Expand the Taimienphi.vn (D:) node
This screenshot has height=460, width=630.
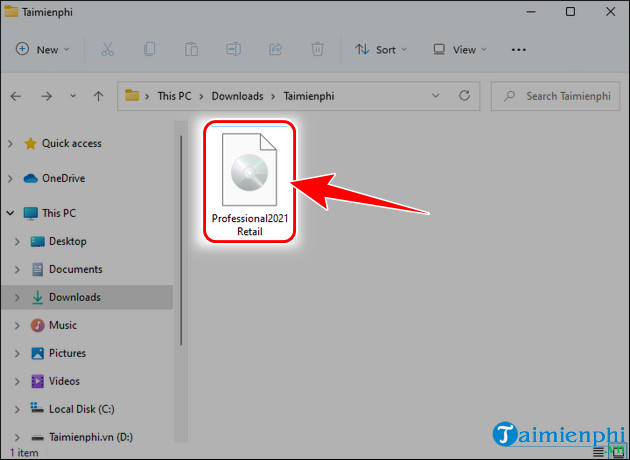click(x=17, y=437)
